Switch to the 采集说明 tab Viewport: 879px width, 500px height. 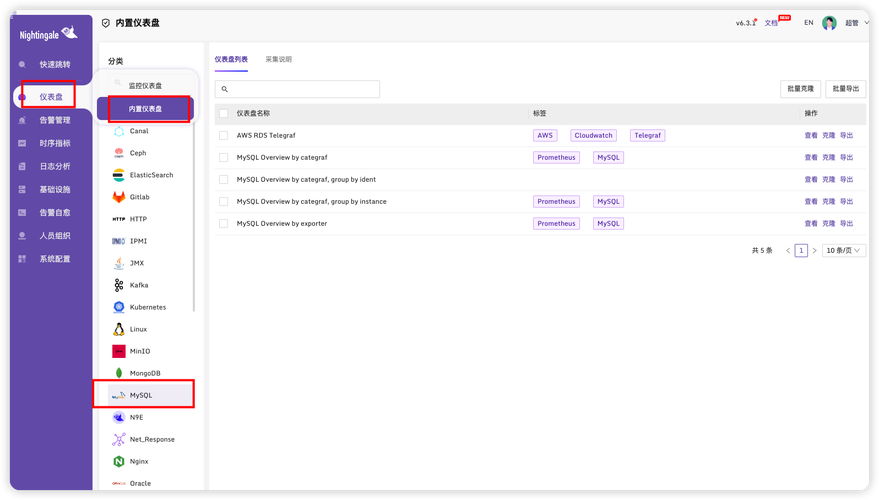279,59
